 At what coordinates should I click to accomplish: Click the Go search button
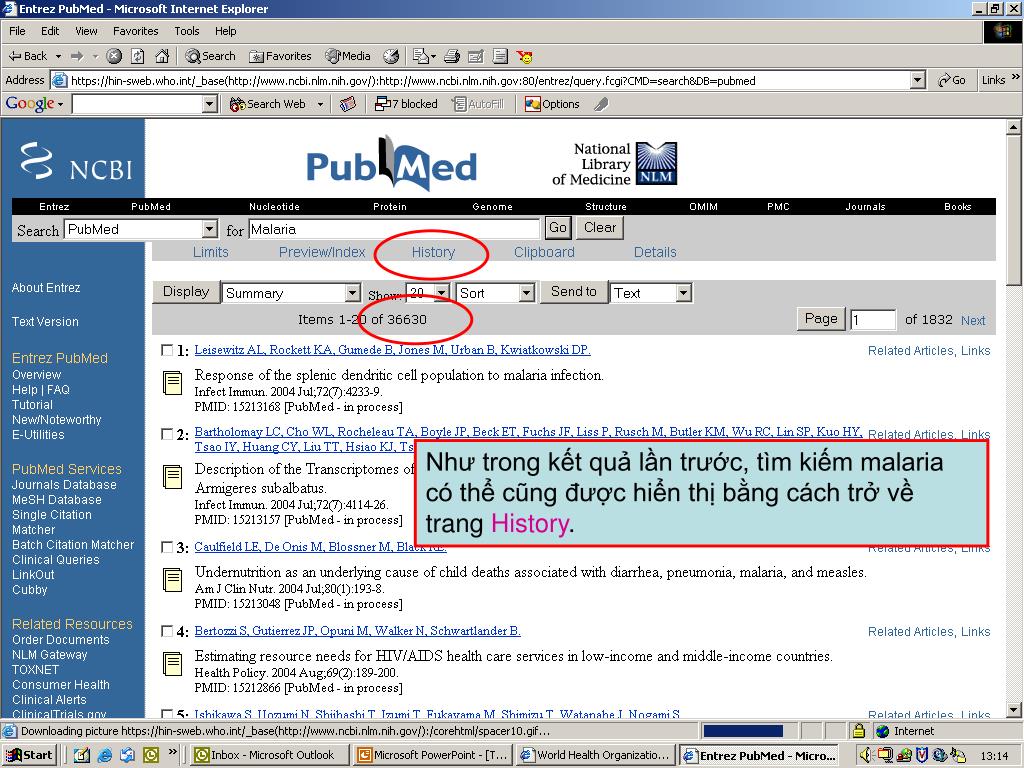click(x=558, y=227)
